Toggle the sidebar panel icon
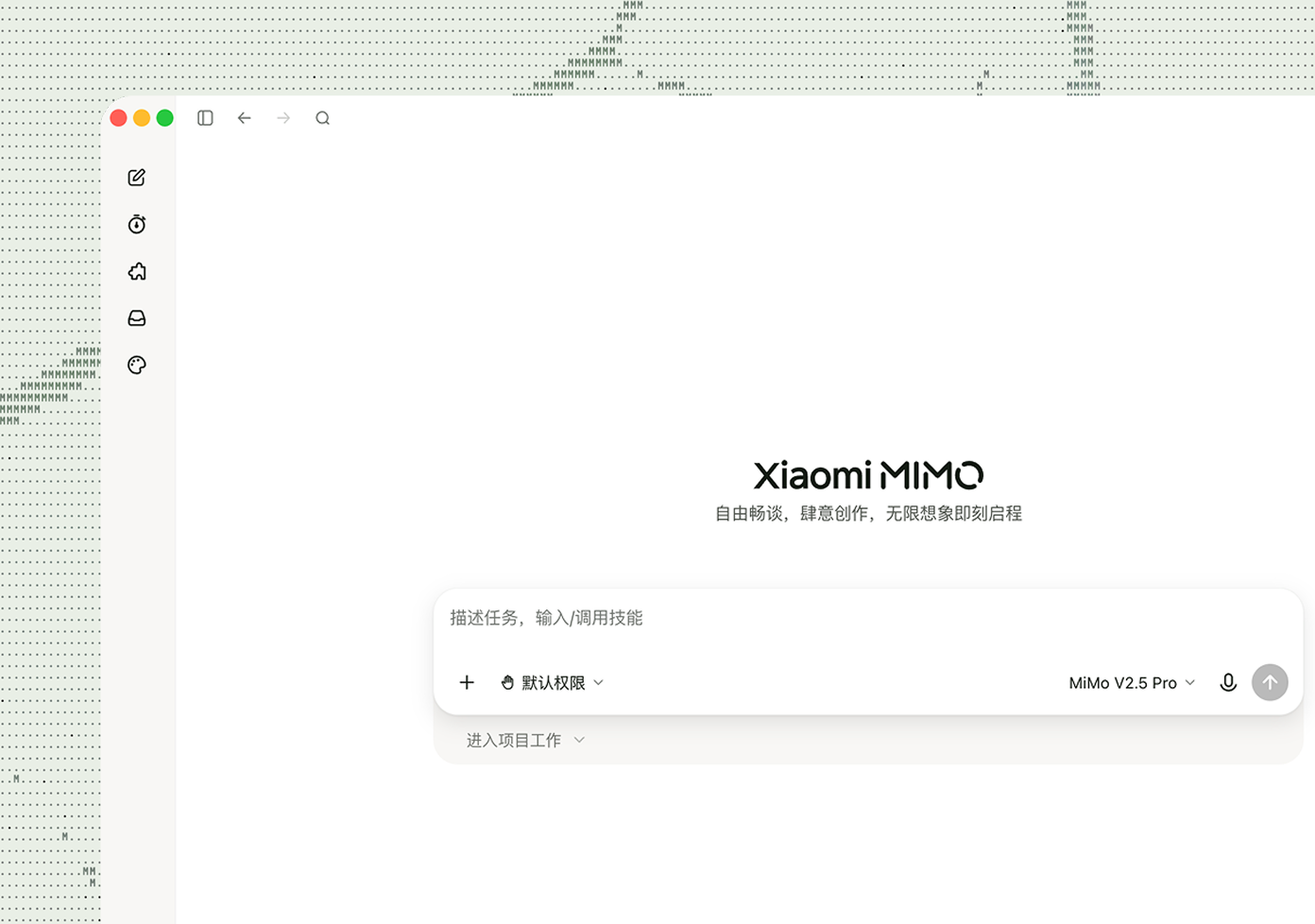Viewport: 1315px width, 924px height. pos(205,118)
